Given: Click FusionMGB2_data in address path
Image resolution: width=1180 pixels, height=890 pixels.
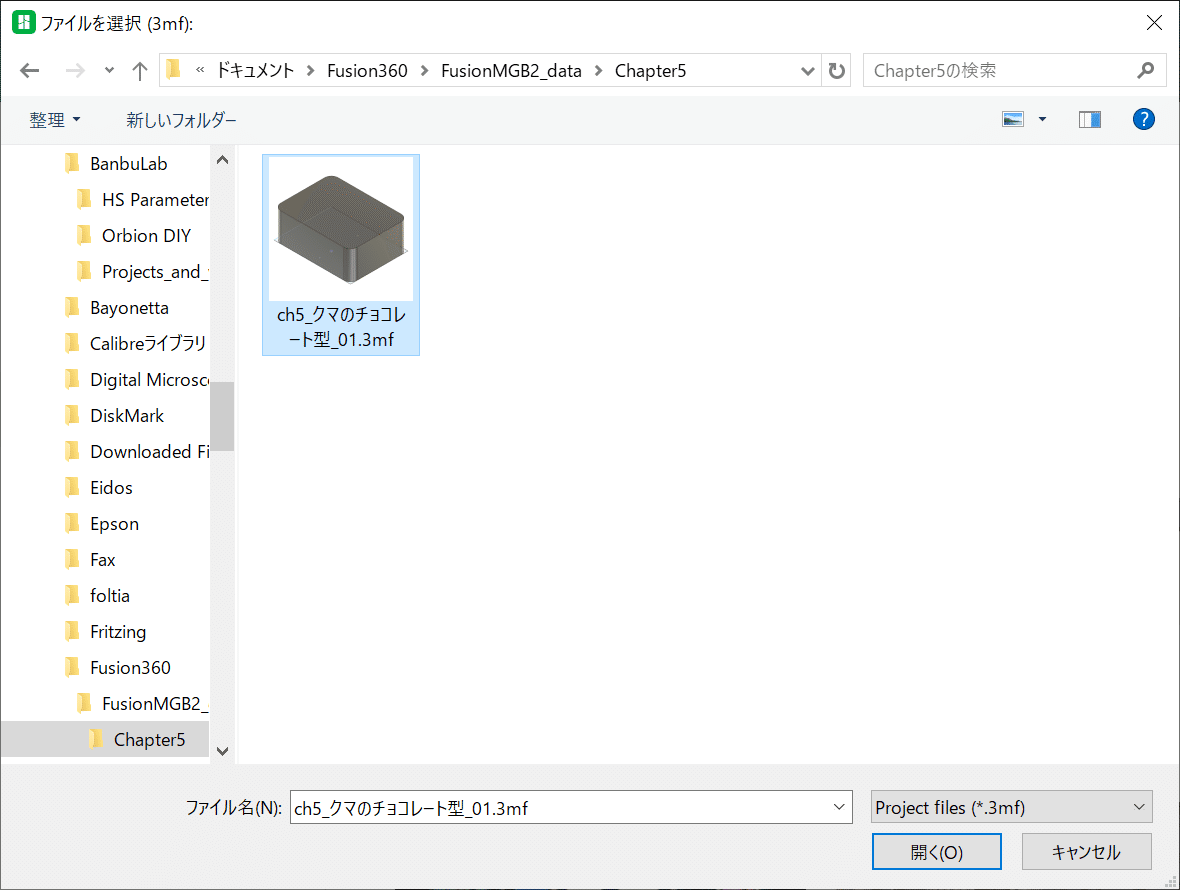Looking at the screenshot, I should coord(511,71).
